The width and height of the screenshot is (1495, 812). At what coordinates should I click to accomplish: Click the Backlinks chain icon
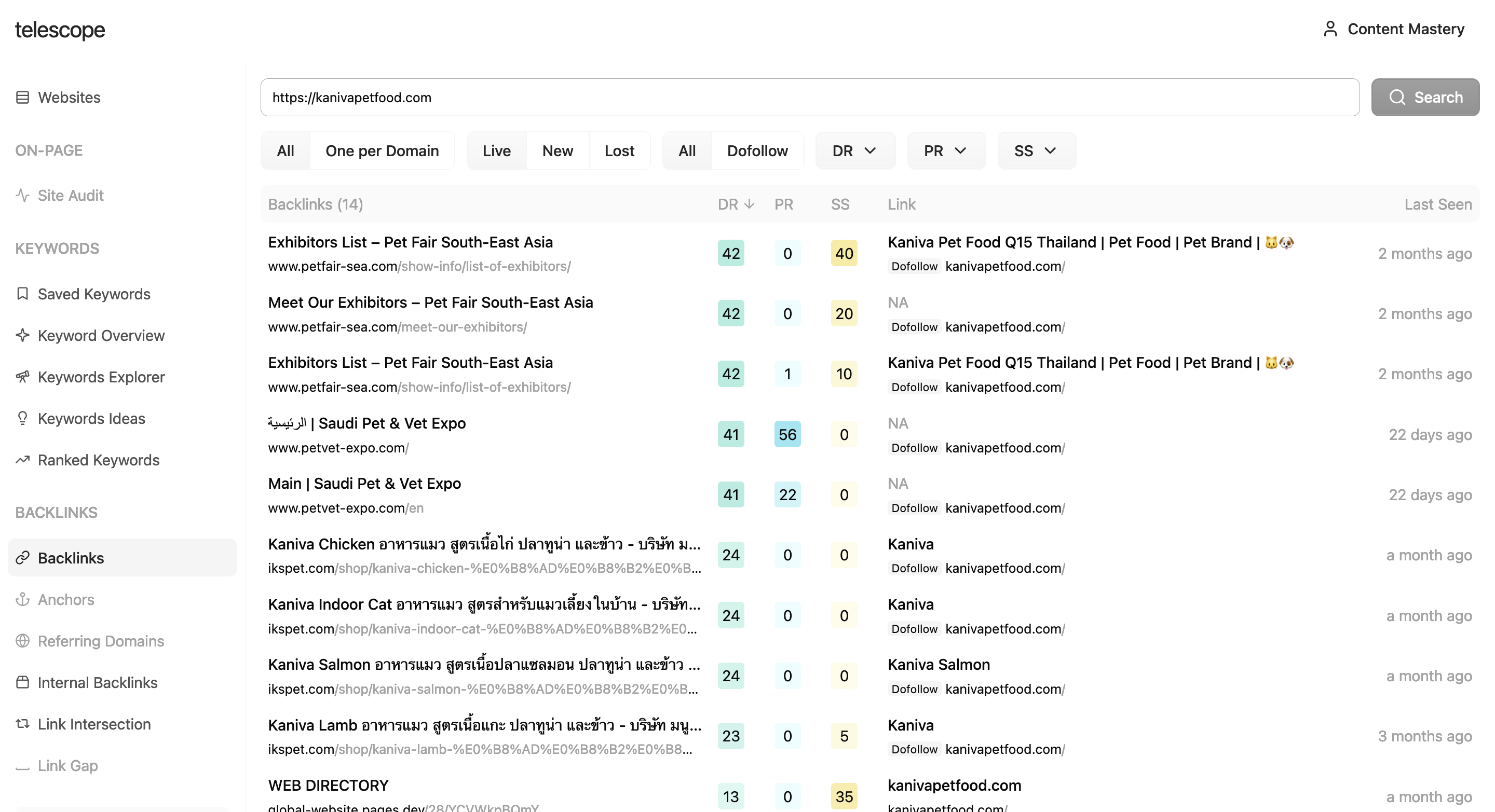(23, 558)
